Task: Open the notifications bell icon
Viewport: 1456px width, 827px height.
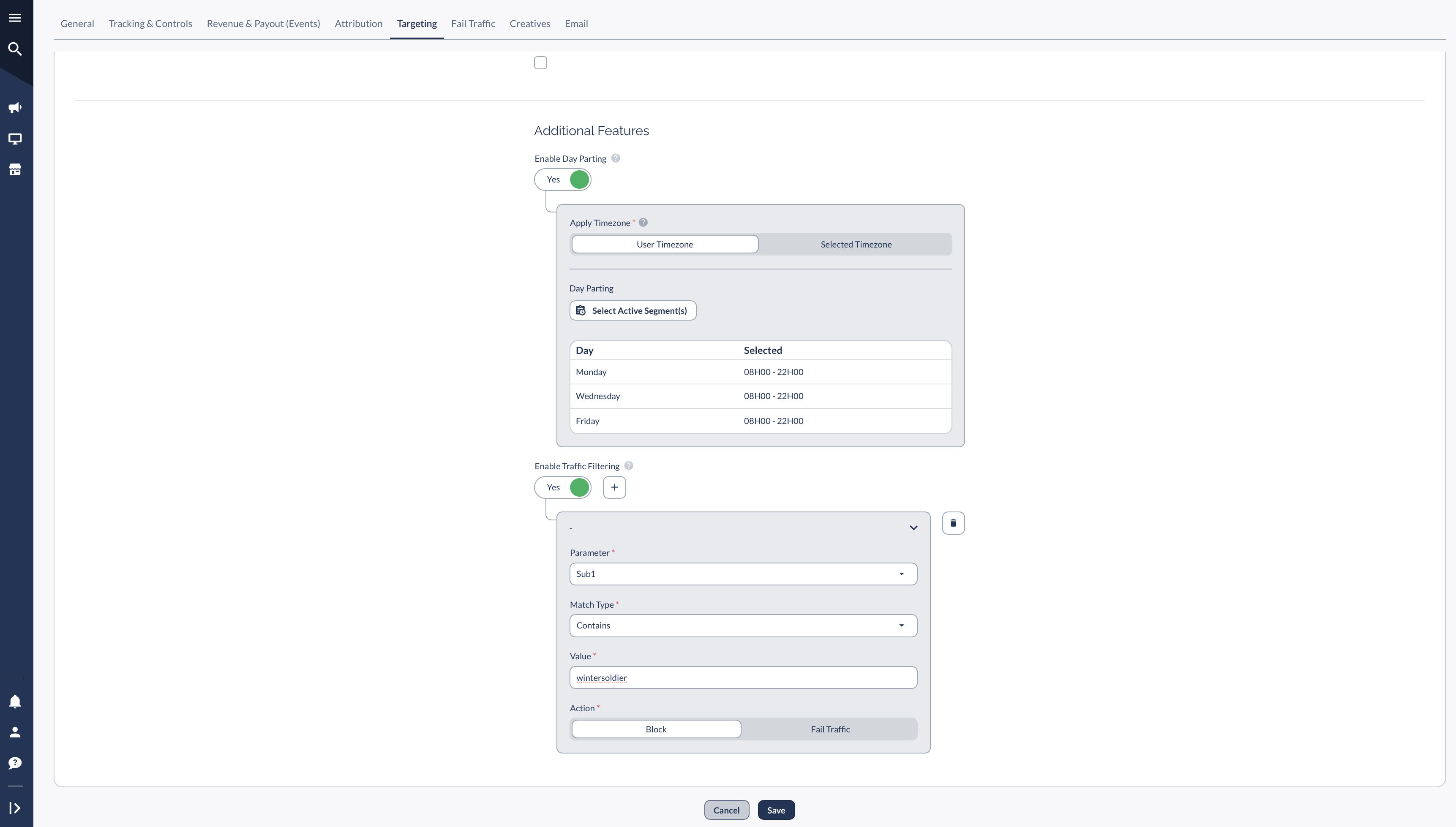Action: pyautogui.click(x=15, y=702)
